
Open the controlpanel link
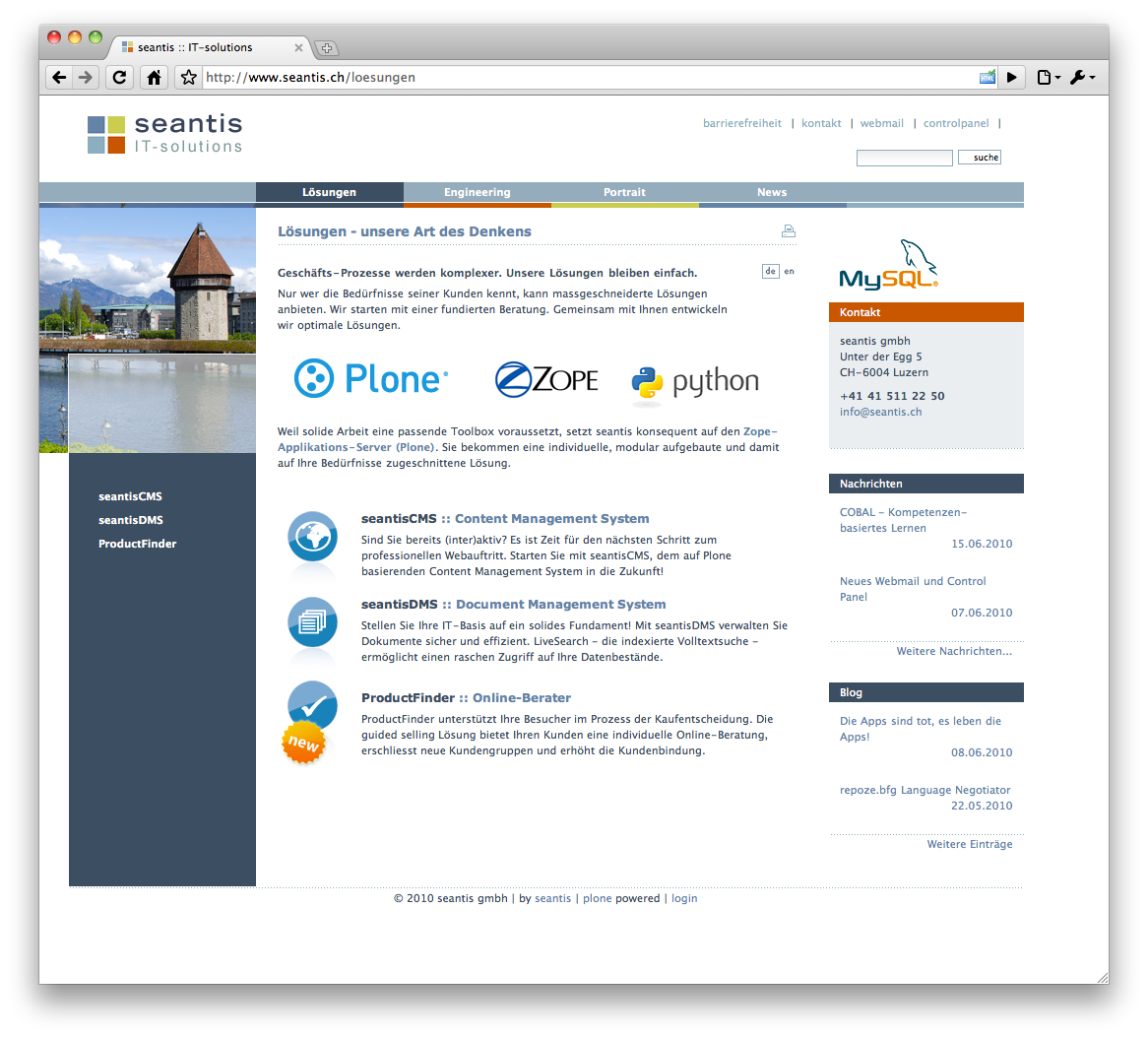tap(955, 123)
